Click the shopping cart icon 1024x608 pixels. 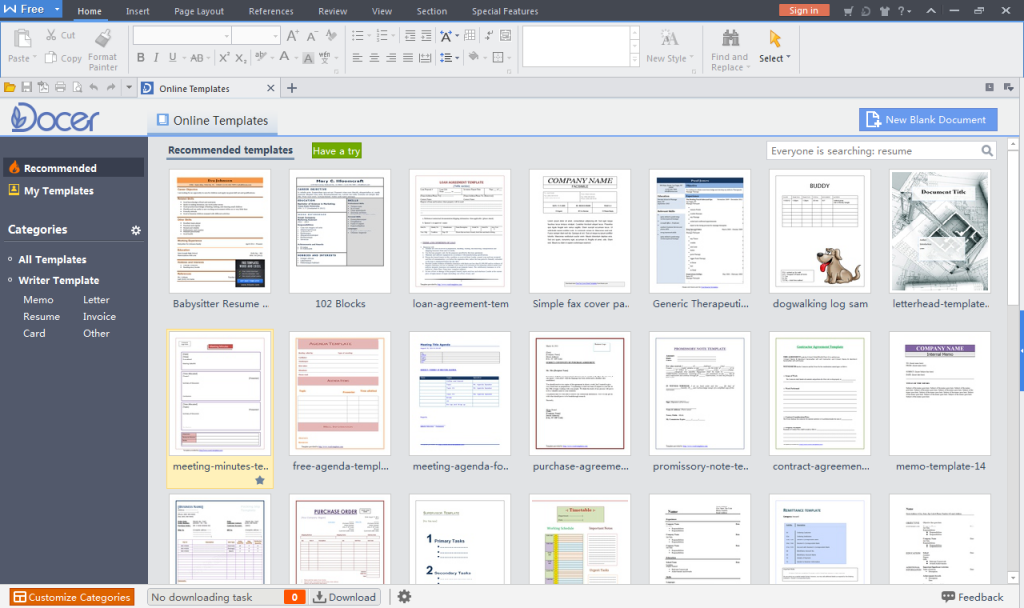(x=849, y=11)
